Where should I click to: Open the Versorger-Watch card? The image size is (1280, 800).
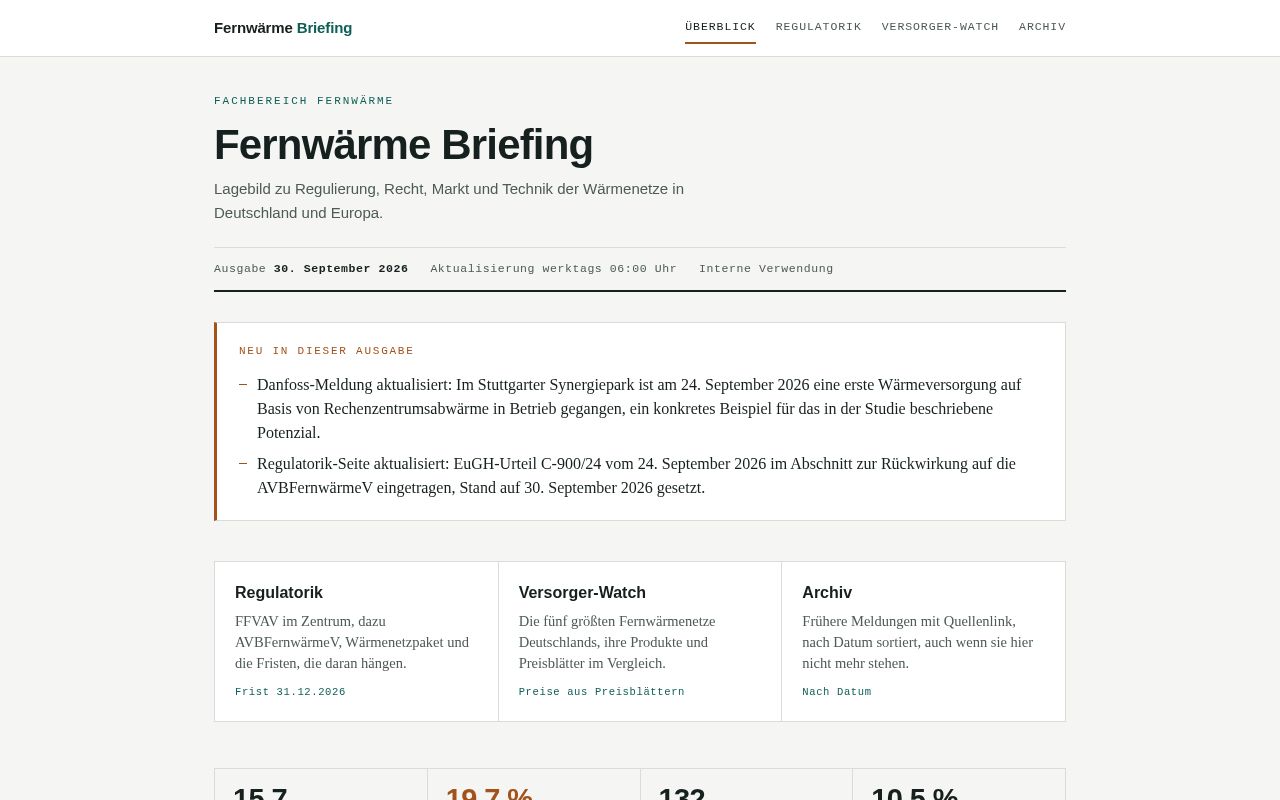(640, 641)
